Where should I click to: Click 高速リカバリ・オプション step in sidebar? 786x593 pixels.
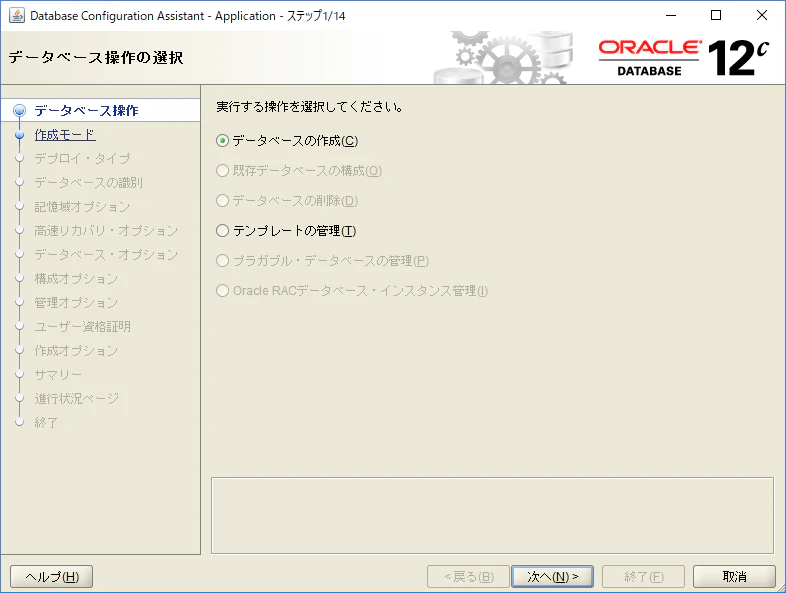tap(106, 231)
